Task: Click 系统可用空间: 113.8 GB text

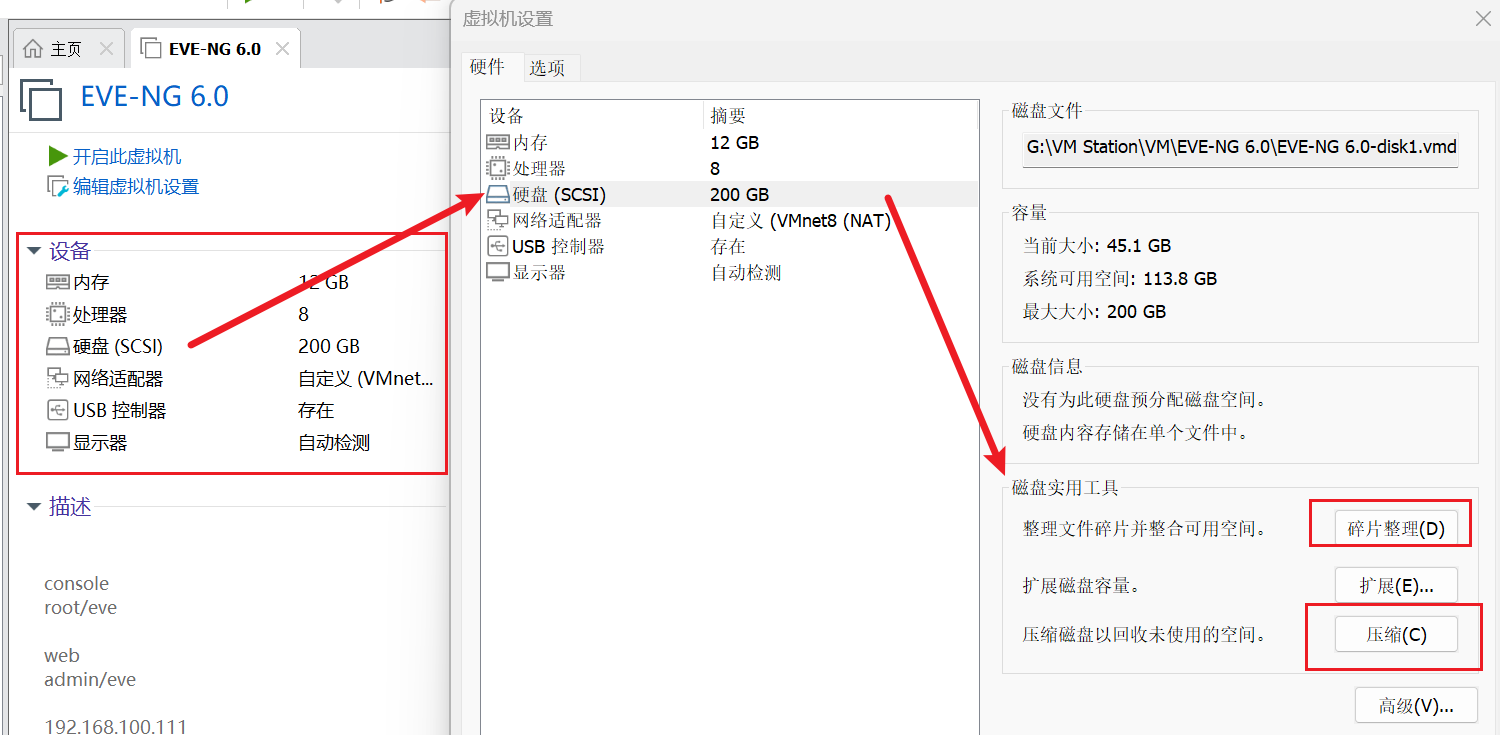Action: click(x=1119, y=279)
